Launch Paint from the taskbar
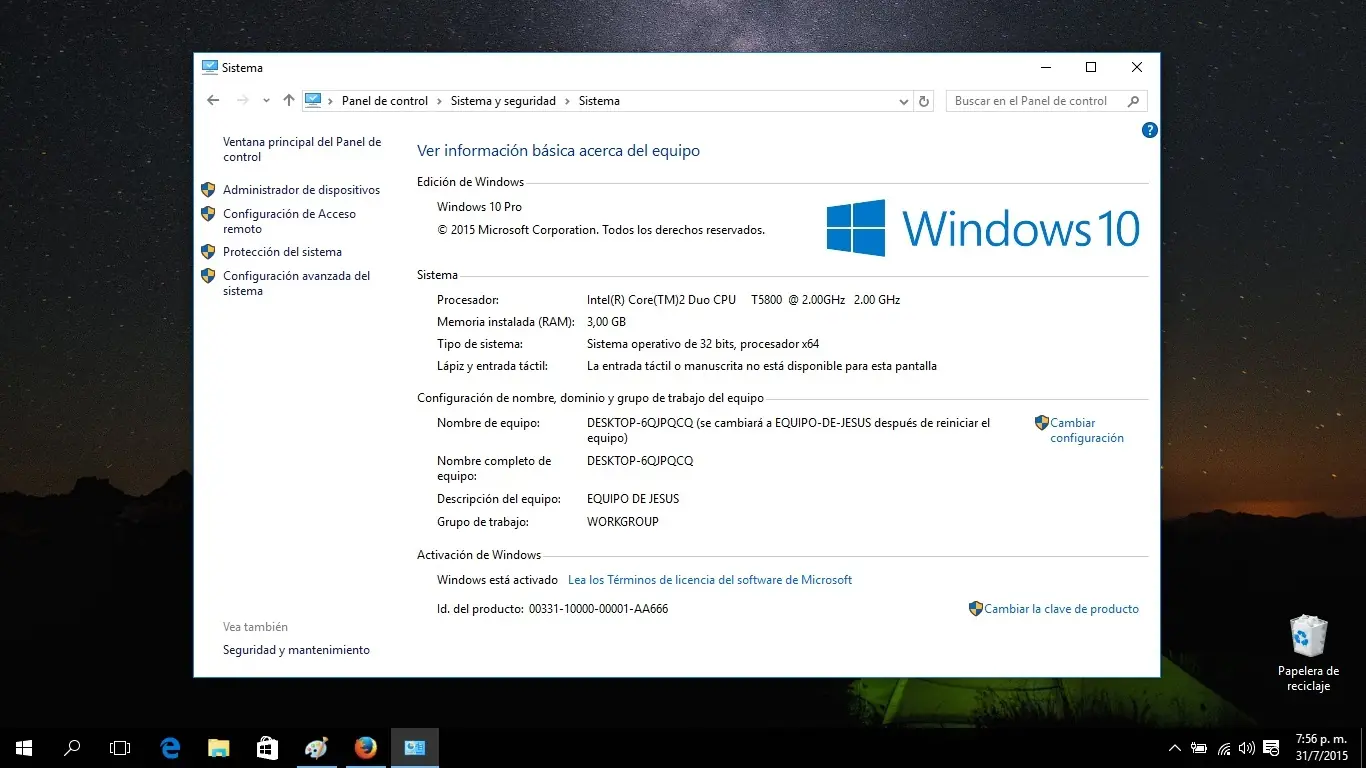The image size is (1366, 768). point(316,747)
